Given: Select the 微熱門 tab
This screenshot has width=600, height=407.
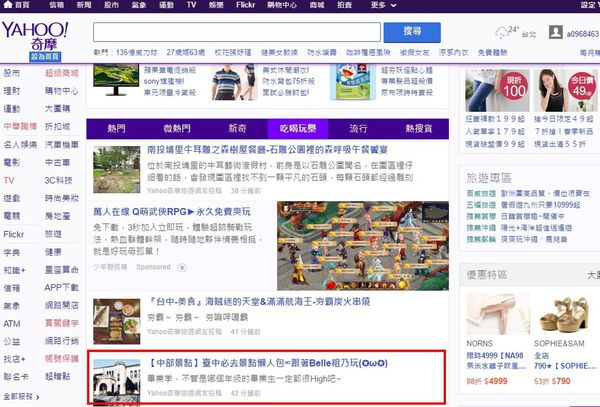Looking at the screenshot, I should (x=177, y=128).
